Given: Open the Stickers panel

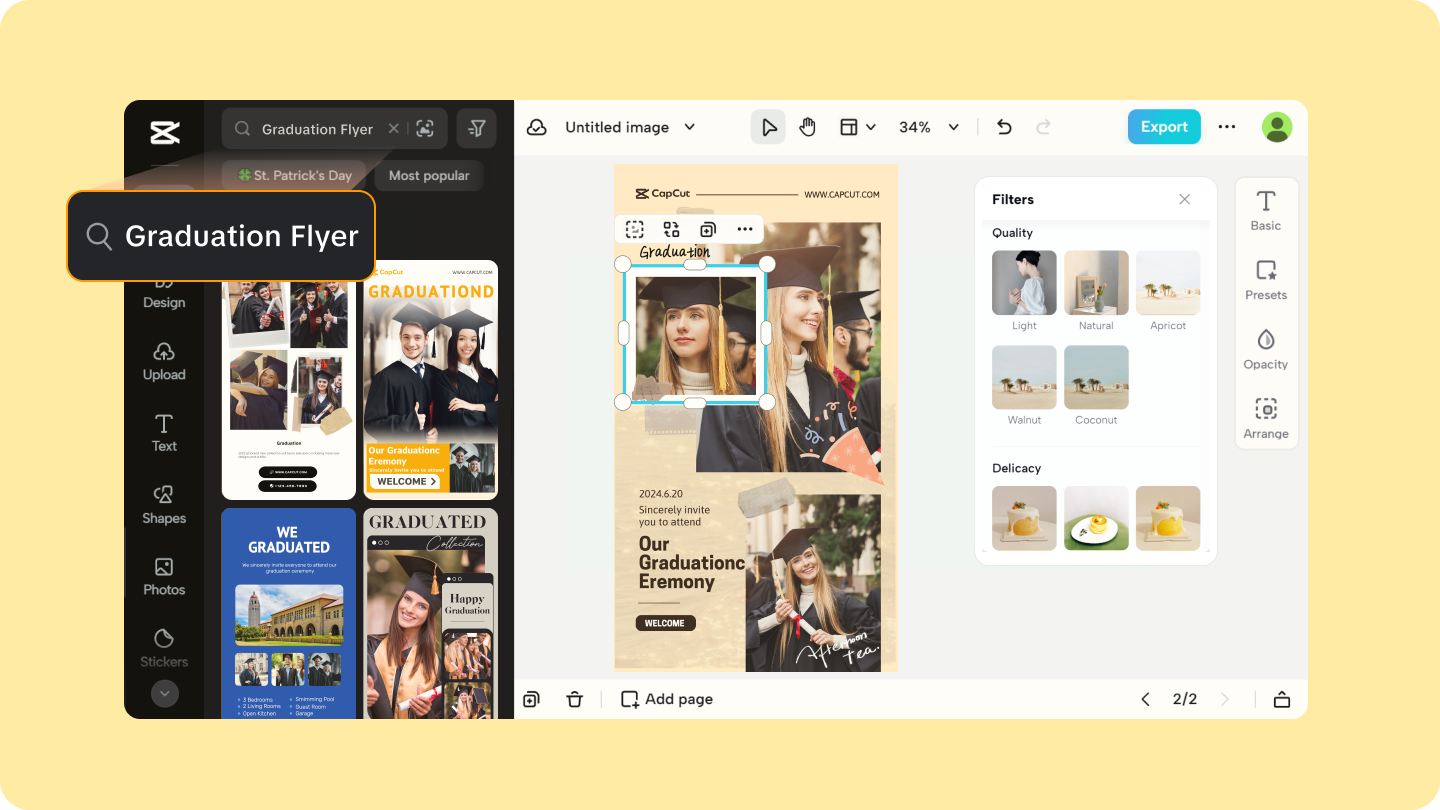Looking at the screenshot, I should point(164,648).
